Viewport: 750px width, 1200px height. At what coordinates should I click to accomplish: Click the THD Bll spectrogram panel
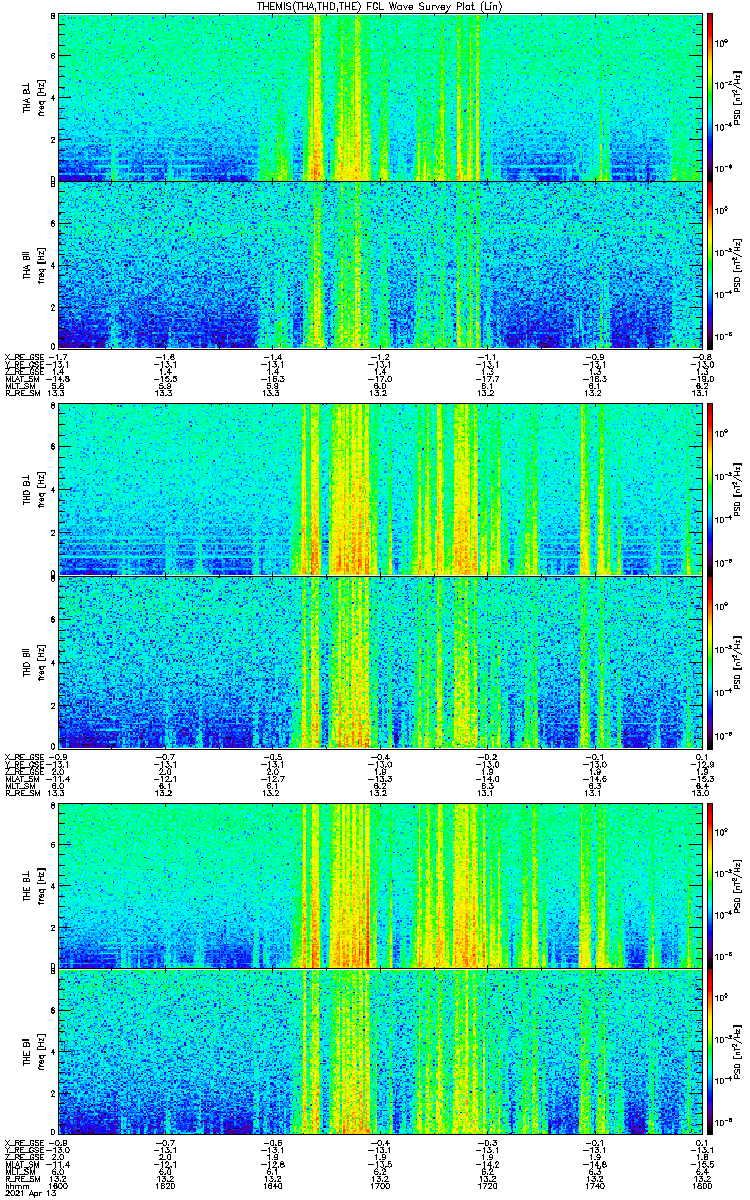[x=378, y=662]
